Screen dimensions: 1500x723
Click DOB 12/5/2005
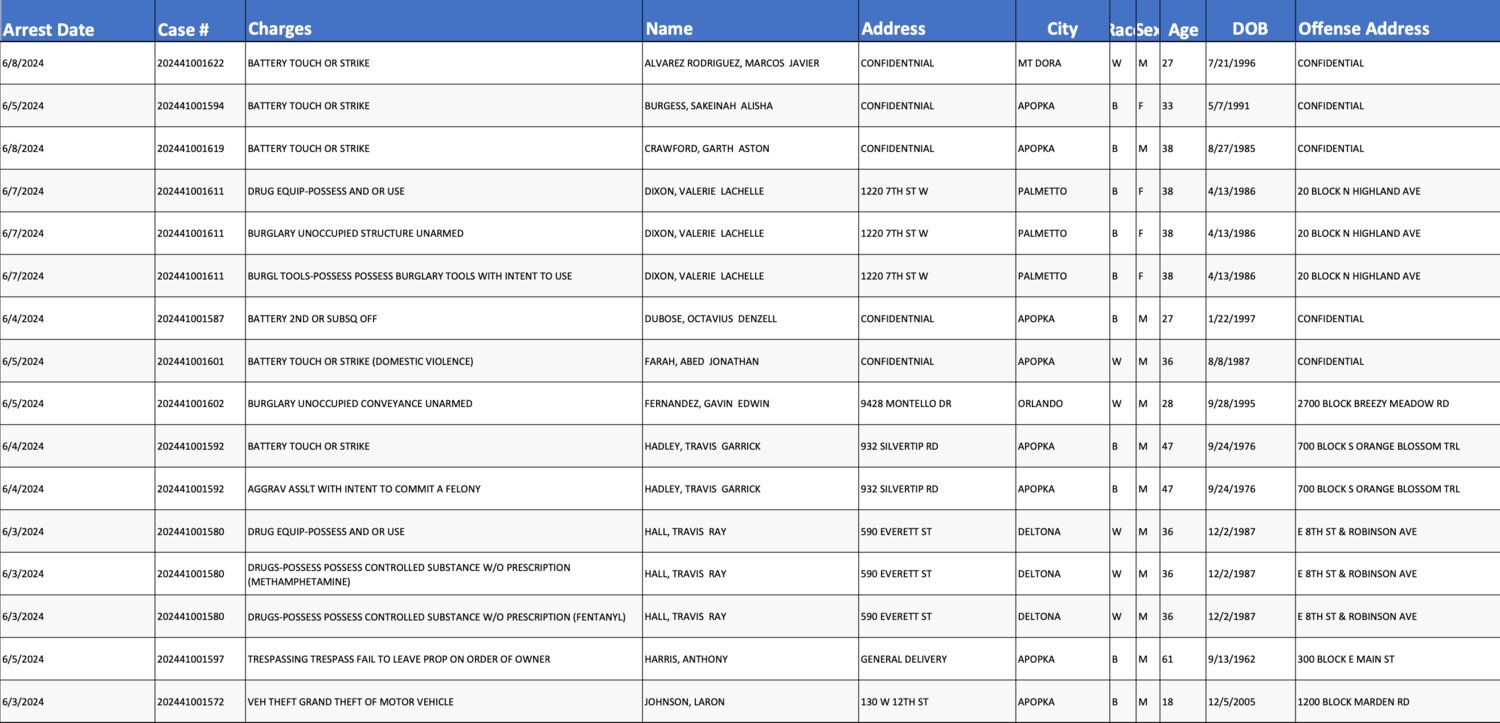pos(1231,702)
